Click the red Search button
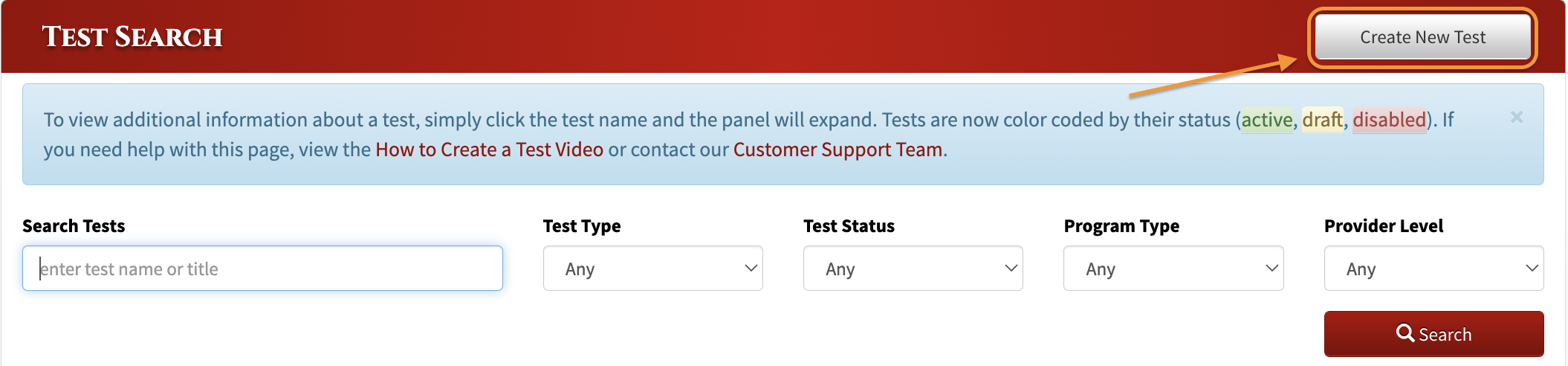Screen dimensions: 1568x366 click(1434, 334)
